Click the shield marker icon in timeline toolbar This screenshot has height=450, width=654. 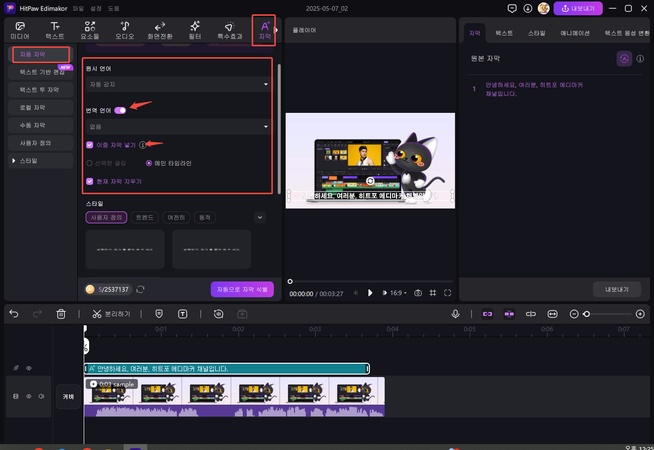159,314
